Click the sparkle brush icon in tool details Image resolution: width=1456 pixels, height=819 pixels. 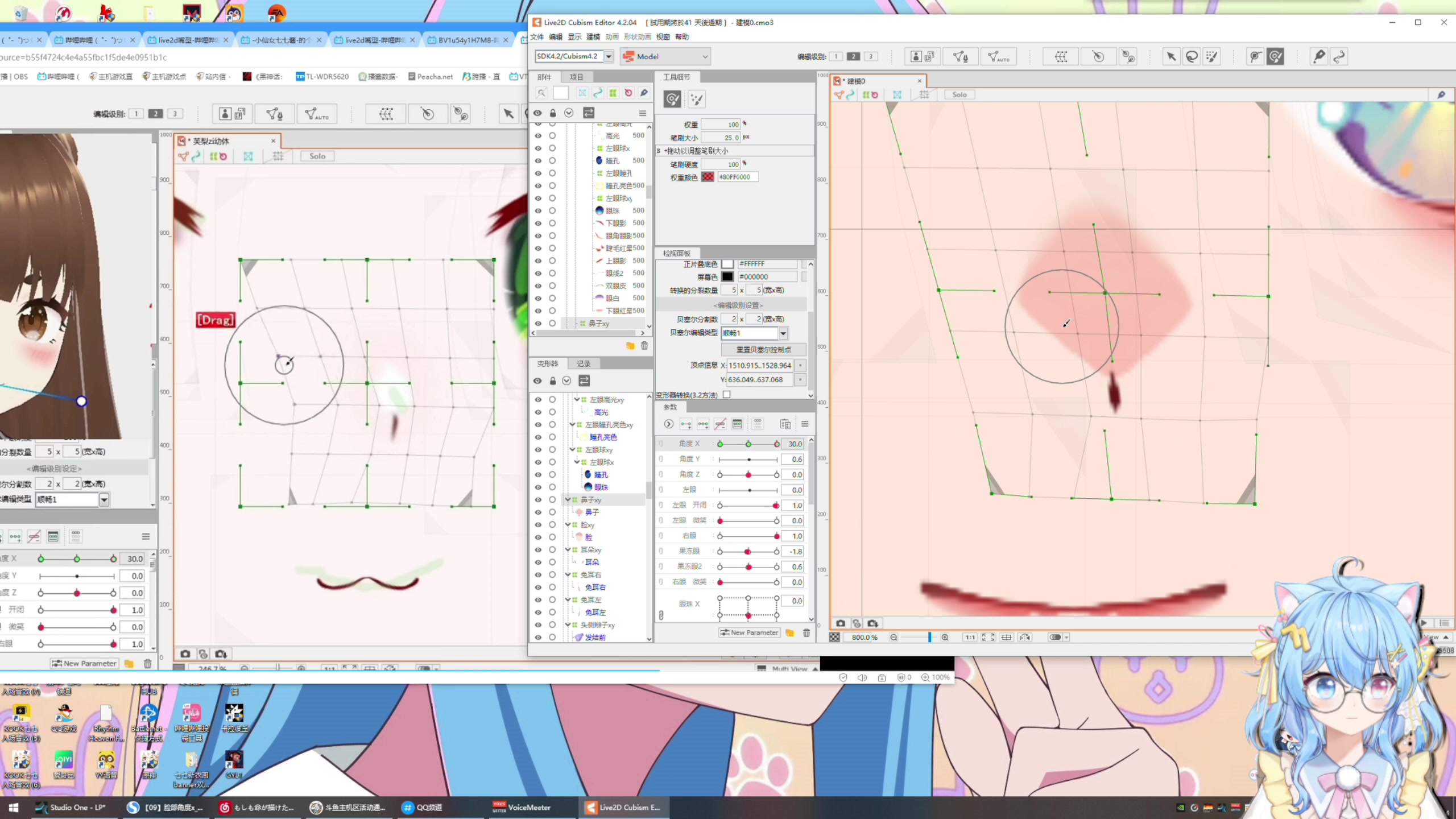pos(697,100)
